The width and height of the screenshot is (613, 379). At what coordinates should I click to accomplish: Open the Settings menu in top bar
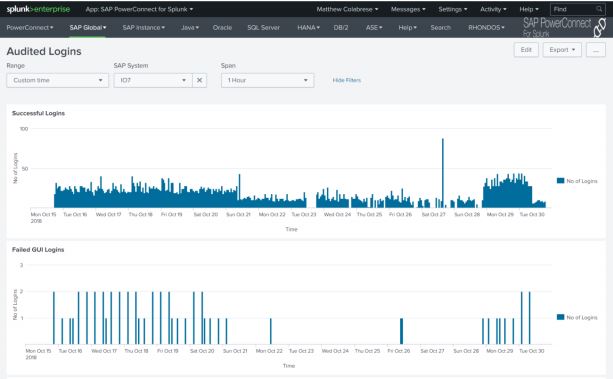[x=452, y=9]
